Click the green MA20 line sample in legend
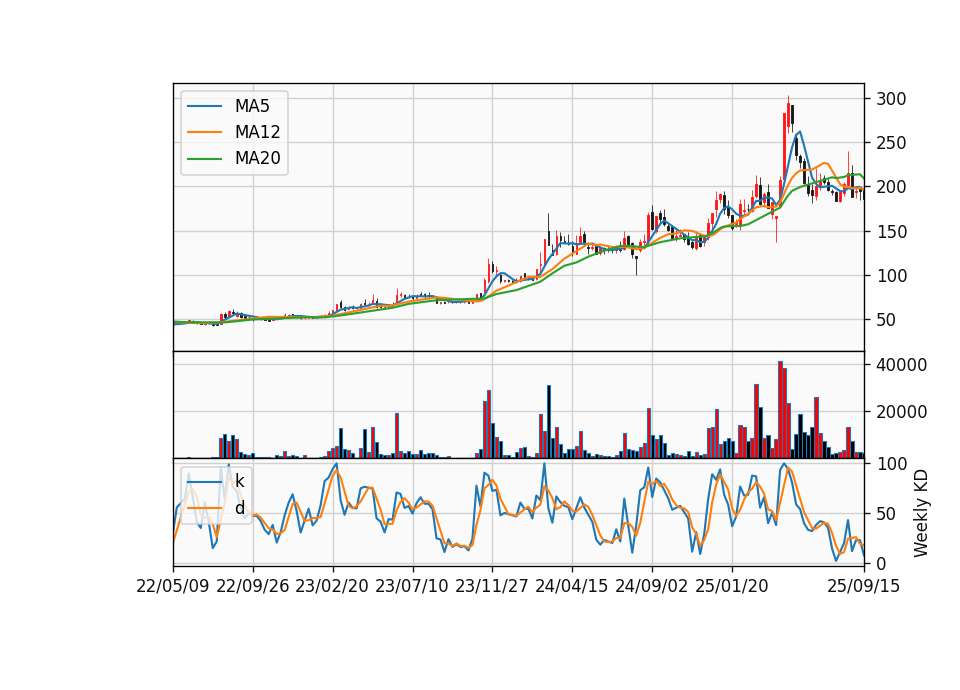Image resolution: width=960 pixels, height=690 pixels. tap(204, 158)
